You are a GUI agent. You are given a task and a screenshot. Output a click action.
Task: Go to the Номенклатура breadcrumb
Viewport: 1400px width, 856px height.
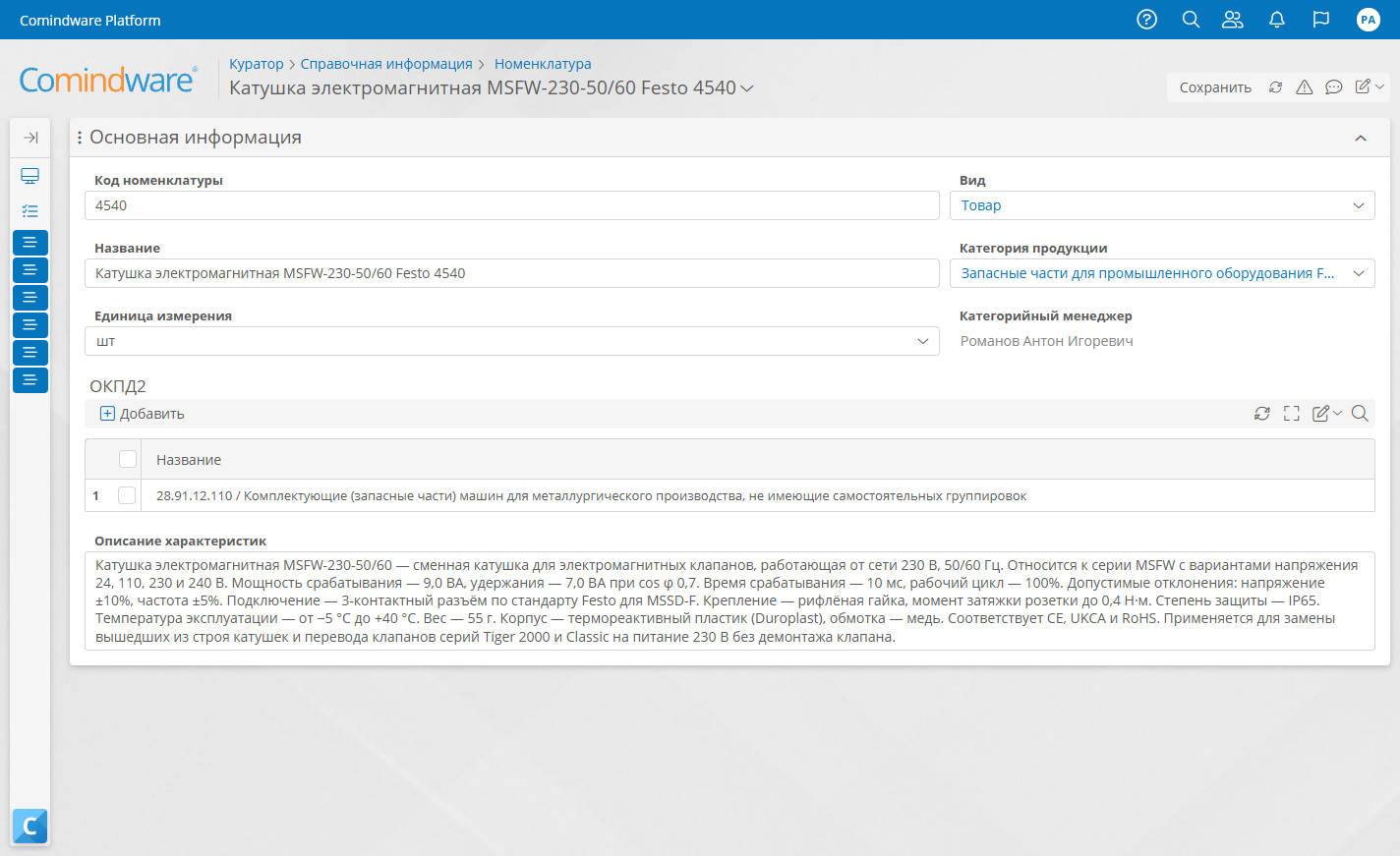(x=543, y=64)
